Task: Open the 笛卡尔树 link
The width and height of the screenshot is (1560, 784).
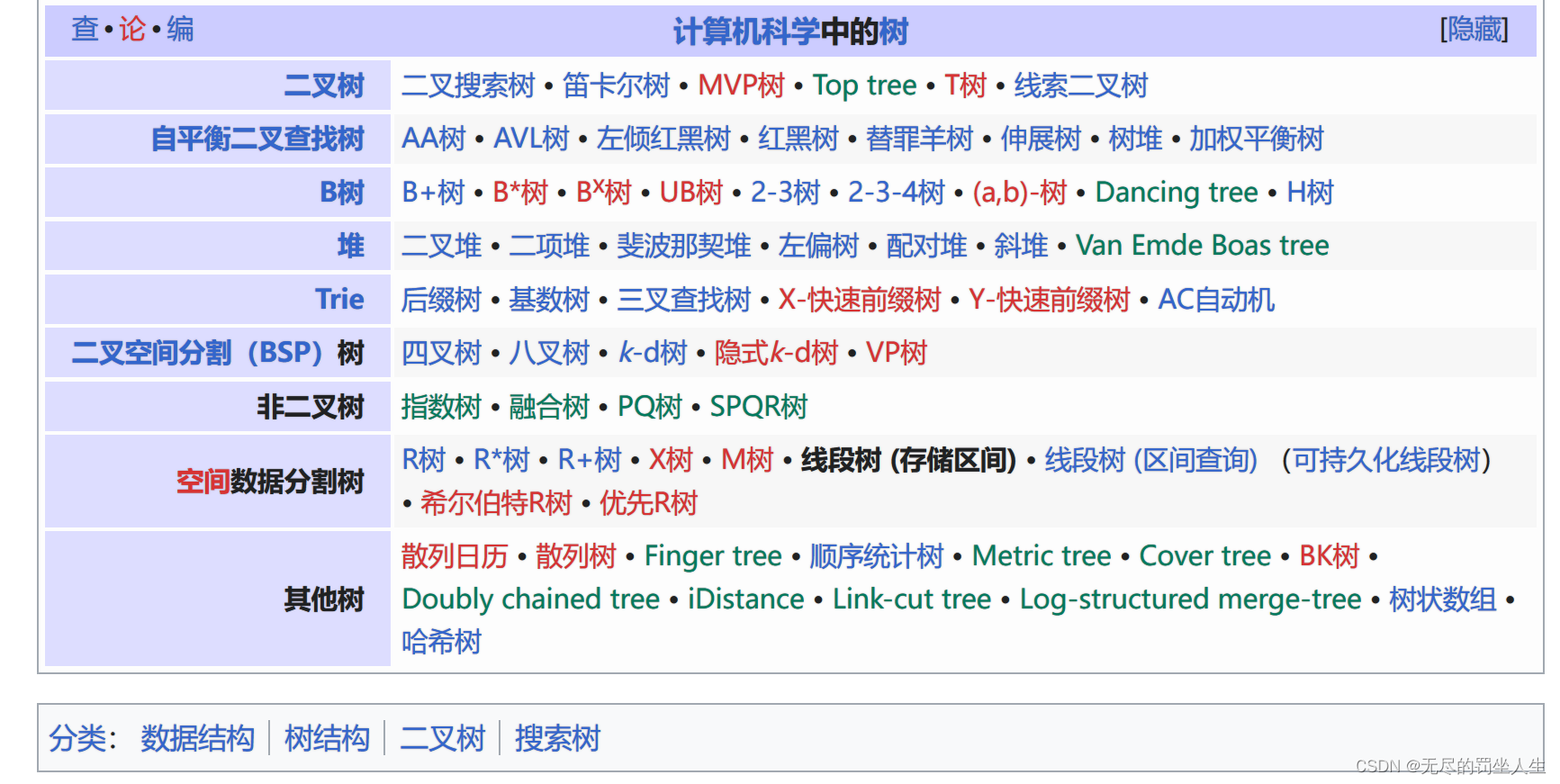Action: tap(617, 86)
